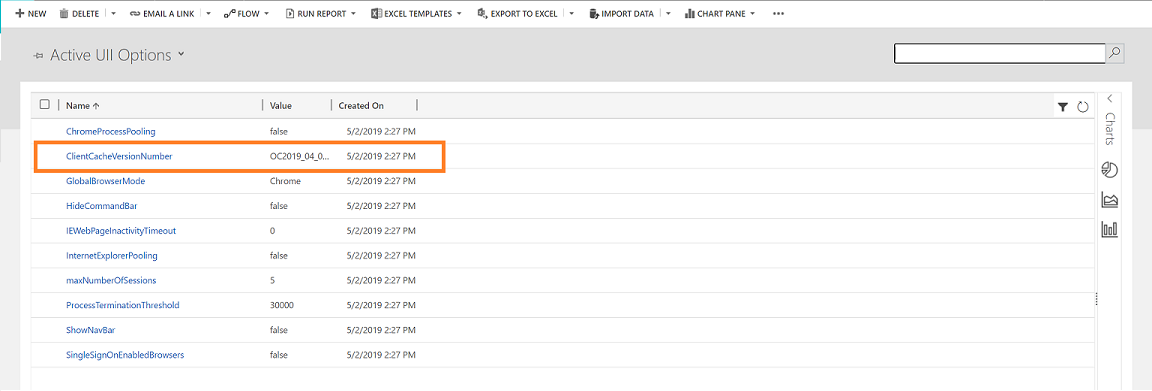Open the InternetExplorerPooling record
Image resolution: width=1152 pixels, height=391 pixels.
pos(112,256)
